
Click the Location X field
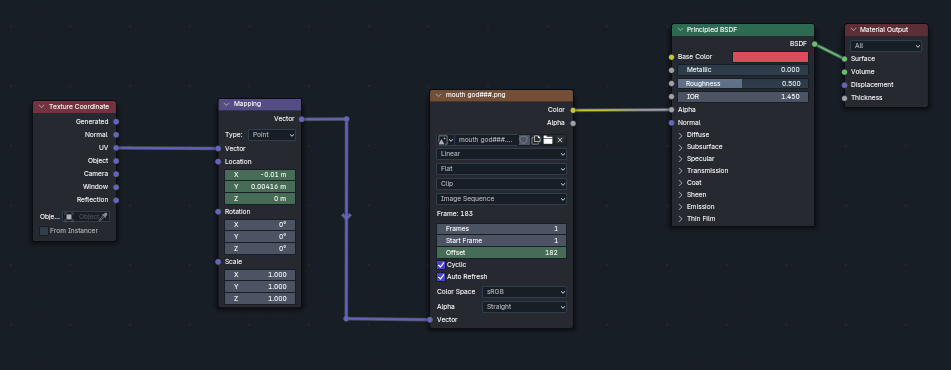260,175
